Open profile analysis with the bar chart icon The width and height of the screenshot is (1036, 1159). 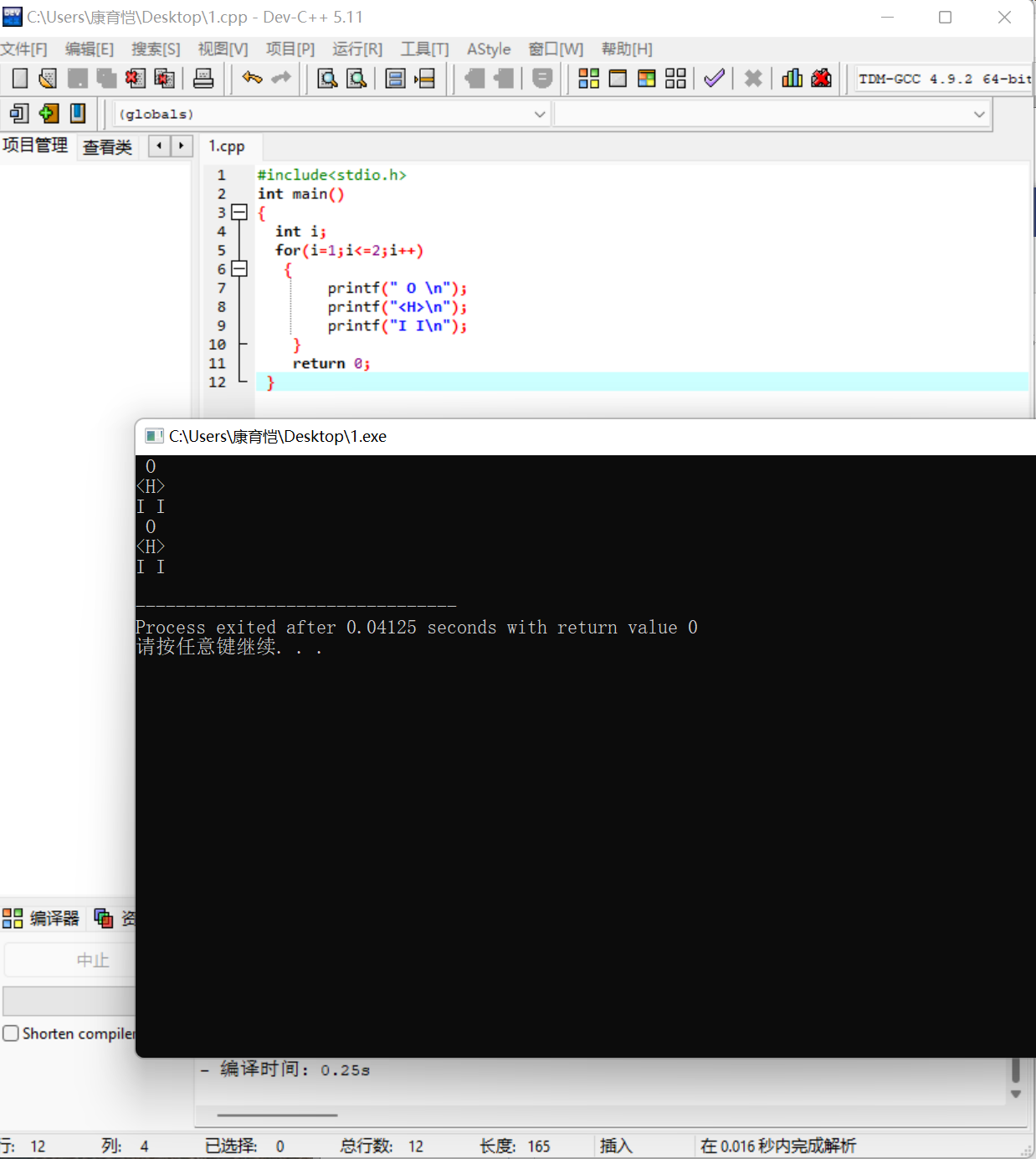pyautogui.click(x=792, y=79)
